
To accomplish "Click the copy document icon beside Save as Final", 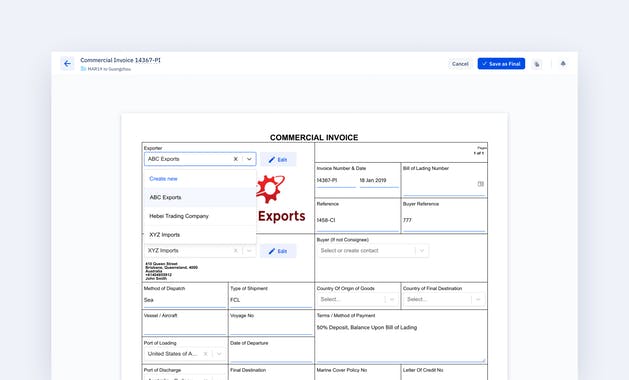I will click(x=537, y=64).
